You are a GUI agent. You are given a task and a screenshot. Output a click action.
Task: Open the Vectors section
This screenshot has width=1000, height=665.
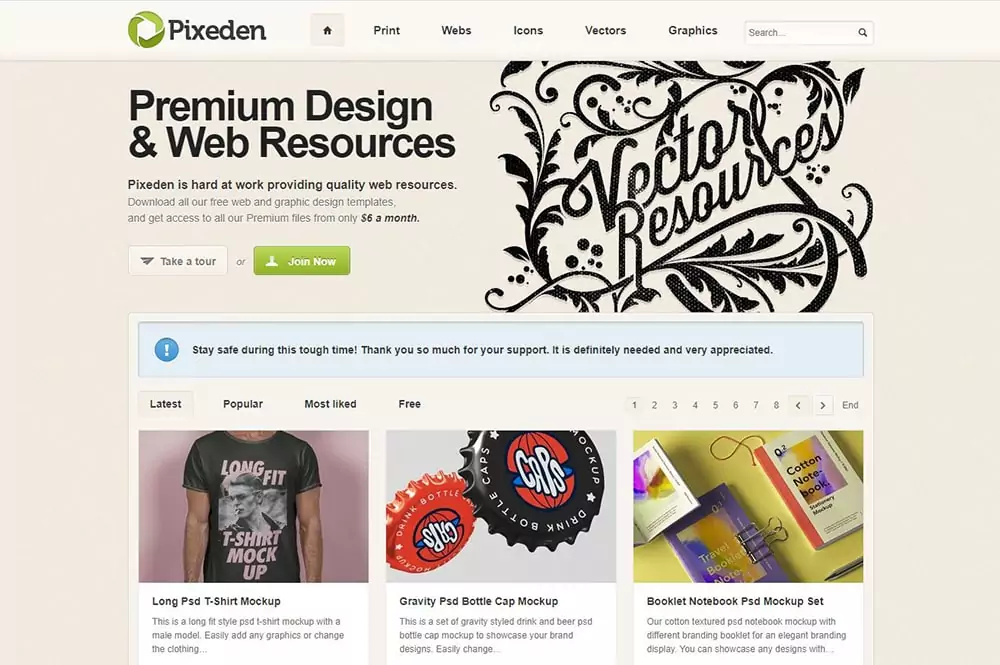tap(605, 31)
